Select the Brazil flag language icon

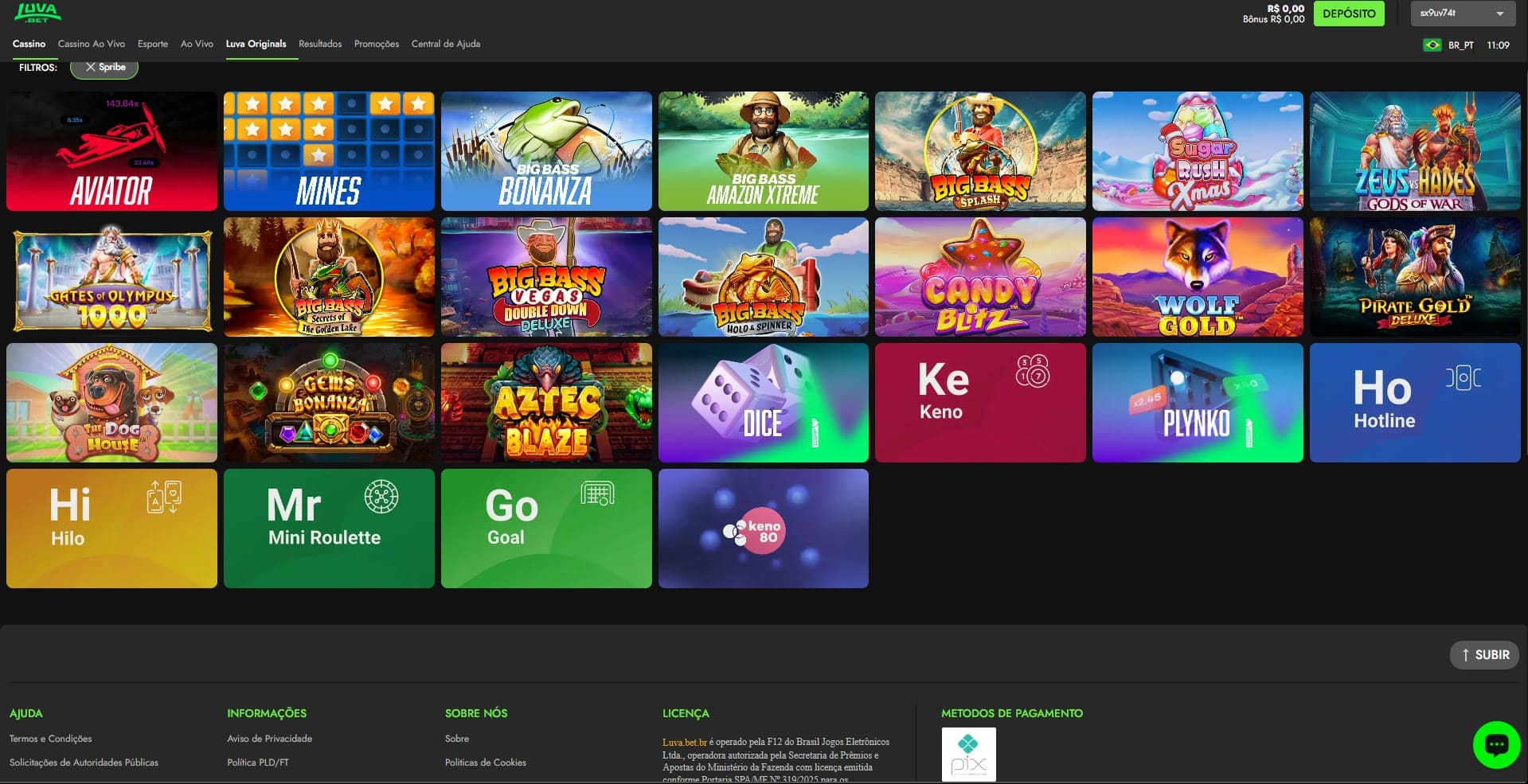pyautogui.click(x=1432, y=45)
